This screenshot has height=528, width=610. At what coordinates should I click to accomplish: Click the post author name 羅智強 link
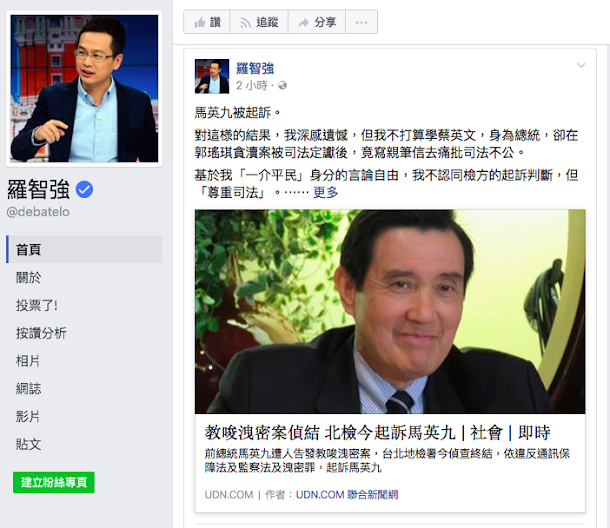pos(255,68)
